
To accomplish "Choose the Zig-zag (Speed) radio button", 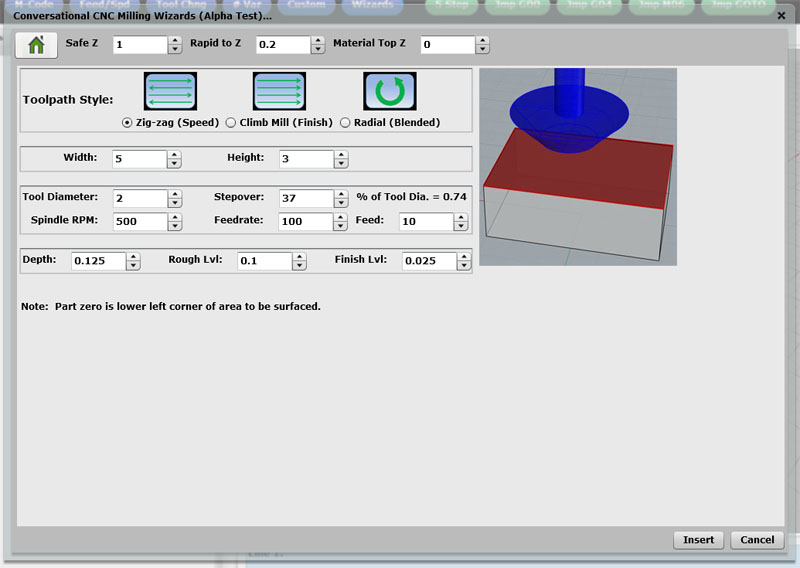I will [x=127, y=122].
